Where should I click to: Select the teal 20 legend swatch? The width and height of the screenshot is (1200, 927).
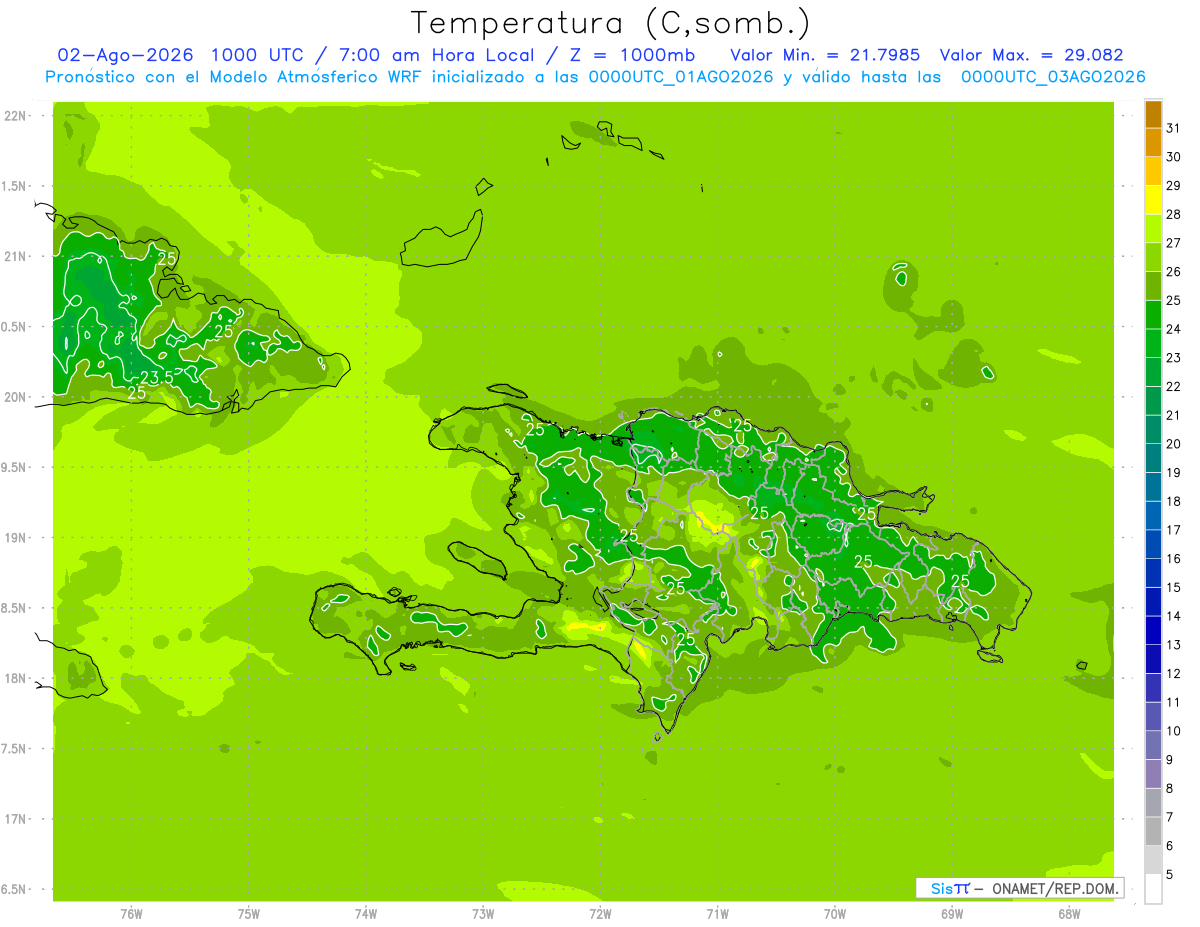click(1153, 430)
